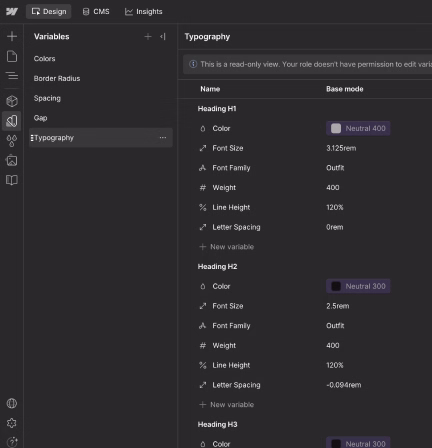The width and height of the screenshot is (432, 448).
Task: Open the Help question mark icon
Action: 12,442
